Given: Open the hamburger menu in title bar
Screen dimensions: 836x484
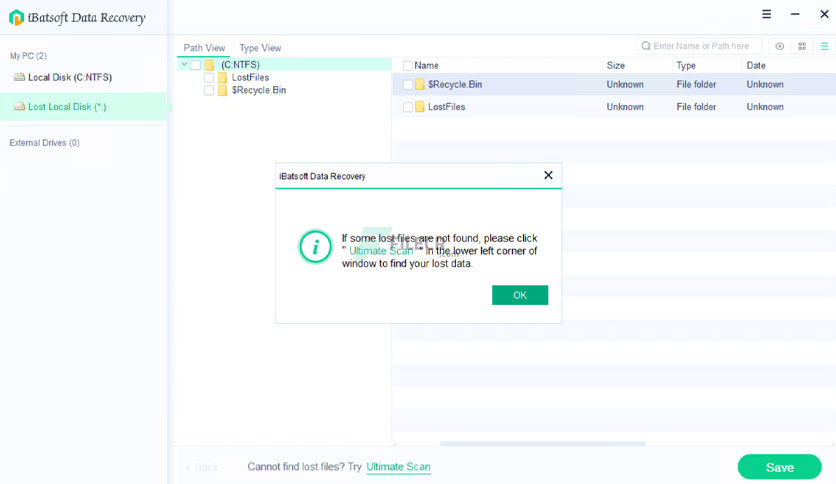Looking at the screenshot, I should pos(766,14).
